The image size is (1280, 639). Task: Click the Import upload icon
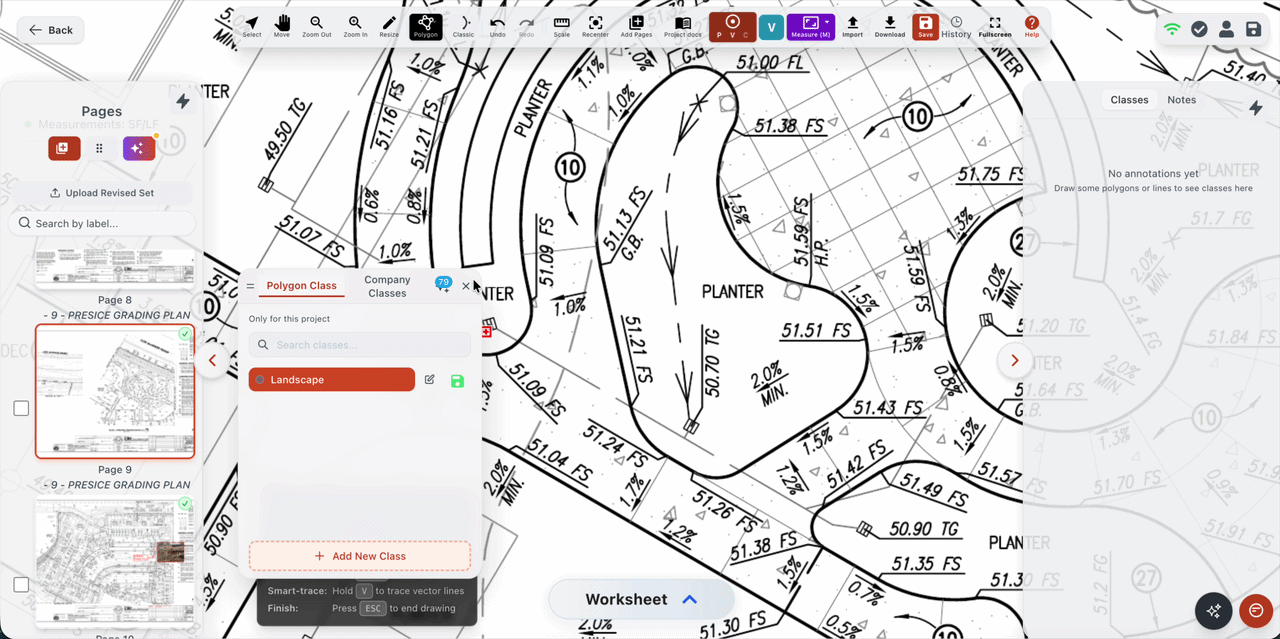click(x=852, y=26)
